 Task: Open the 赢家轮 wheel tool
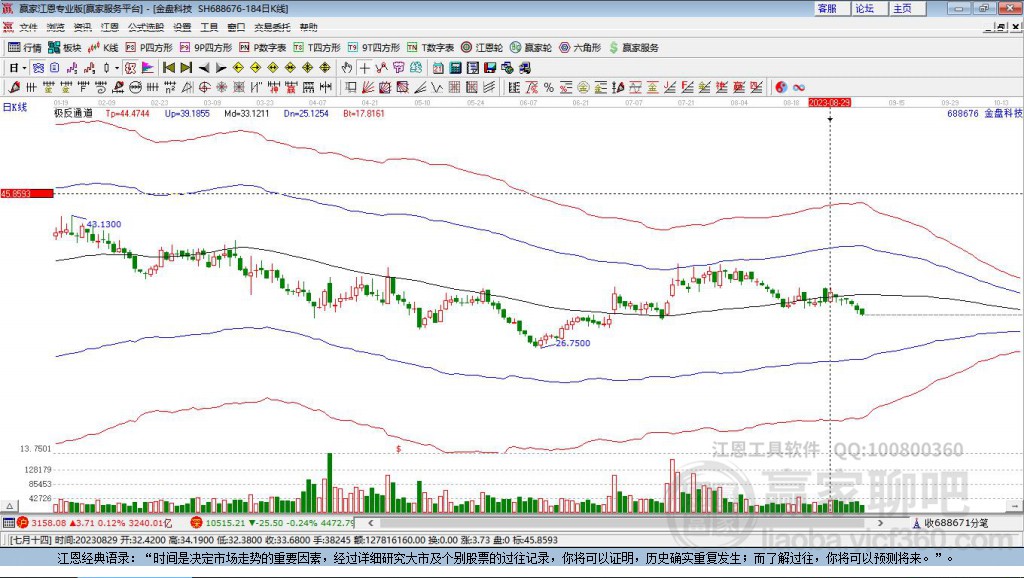(x=531, y=48)
